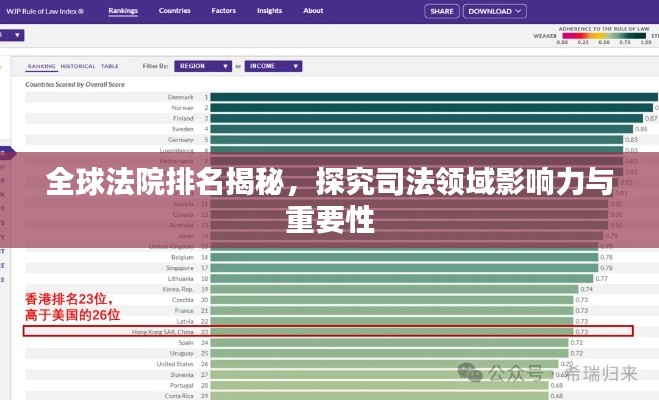Select the Norway bar ranked 2
The image size is (659, 400).
click(x=432, y=108)
